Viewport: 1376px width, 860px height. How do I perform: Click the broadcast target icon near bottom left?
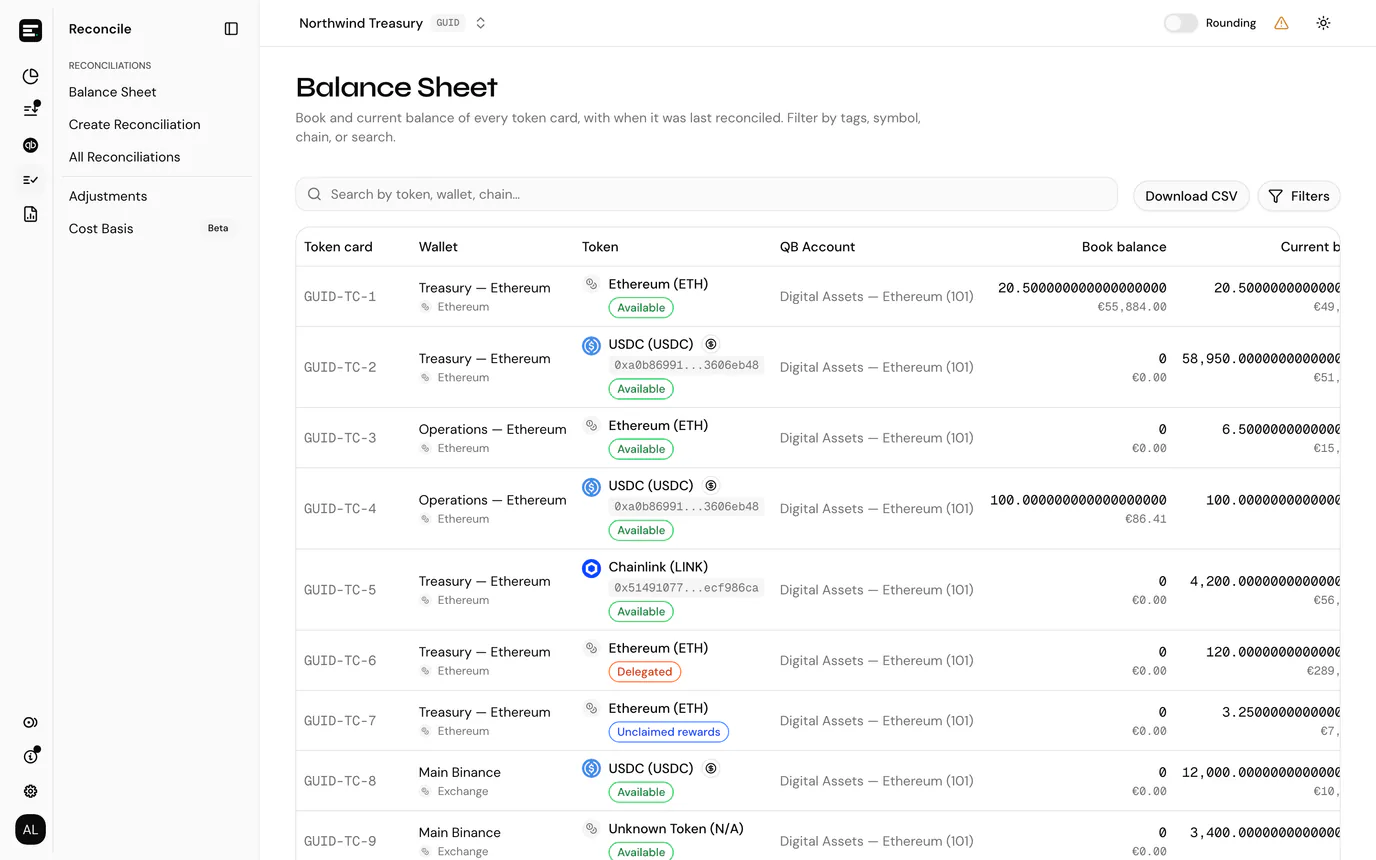pyautogui.click(x=30, y=722)
